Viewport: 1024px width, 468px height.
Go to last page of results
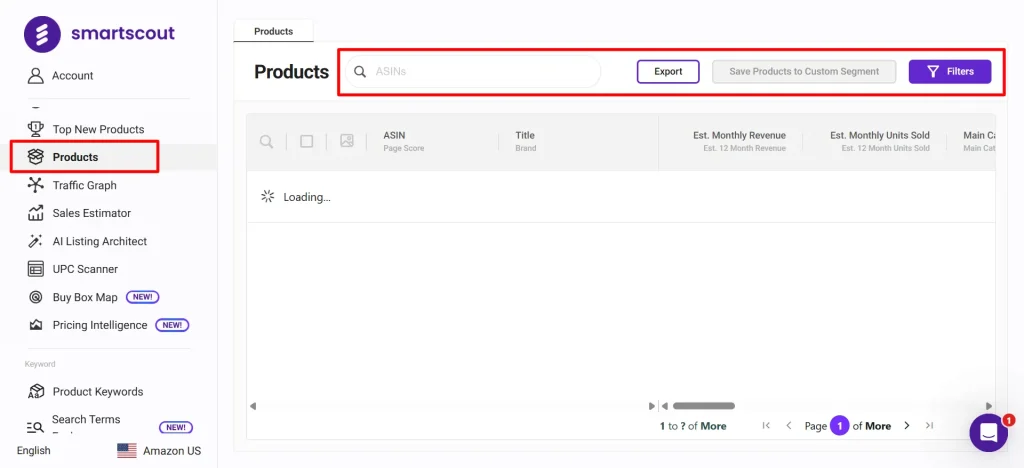click(x=929, y=426)
